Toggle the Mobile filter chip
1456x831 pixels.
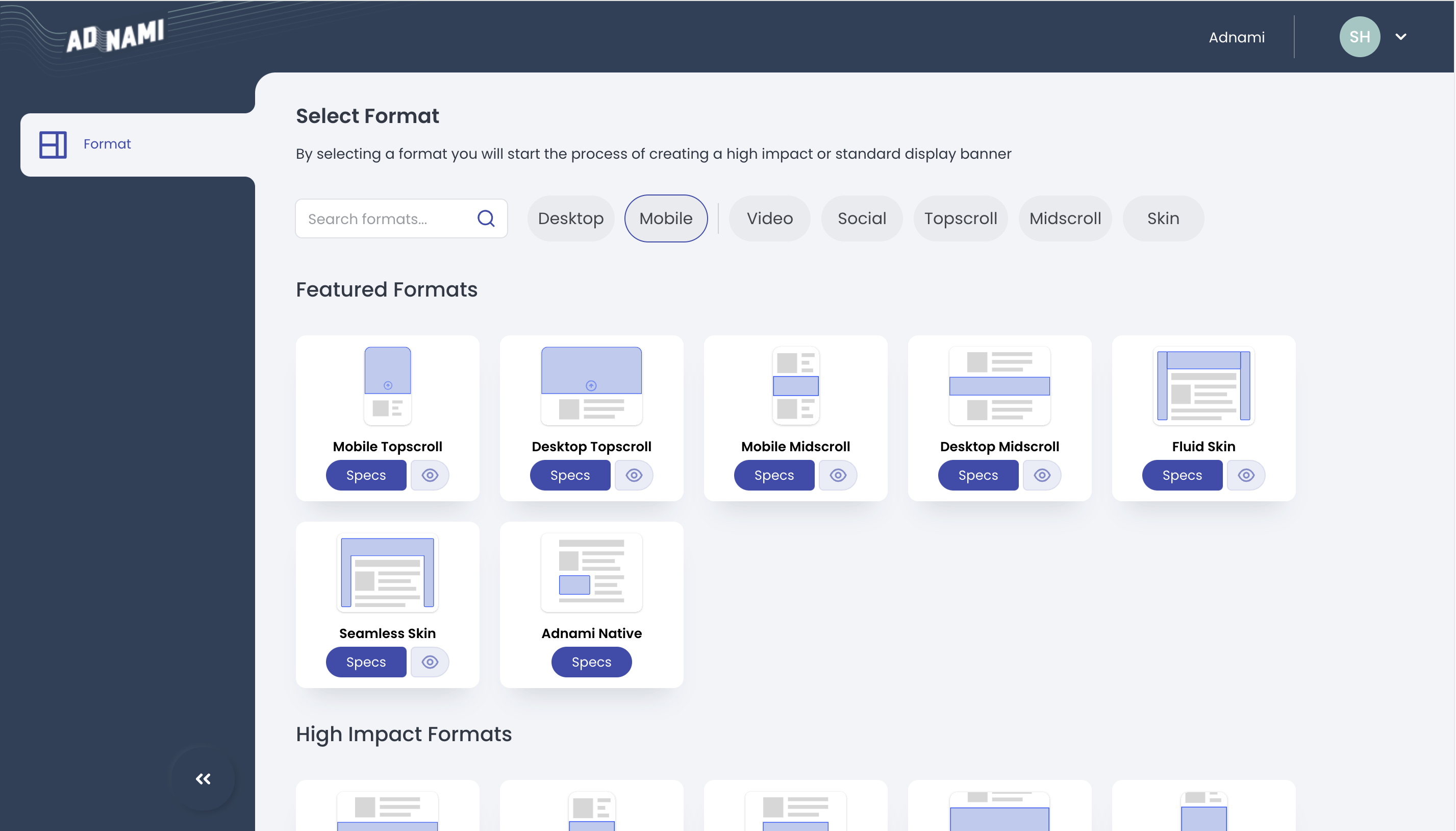click(666, 218)
